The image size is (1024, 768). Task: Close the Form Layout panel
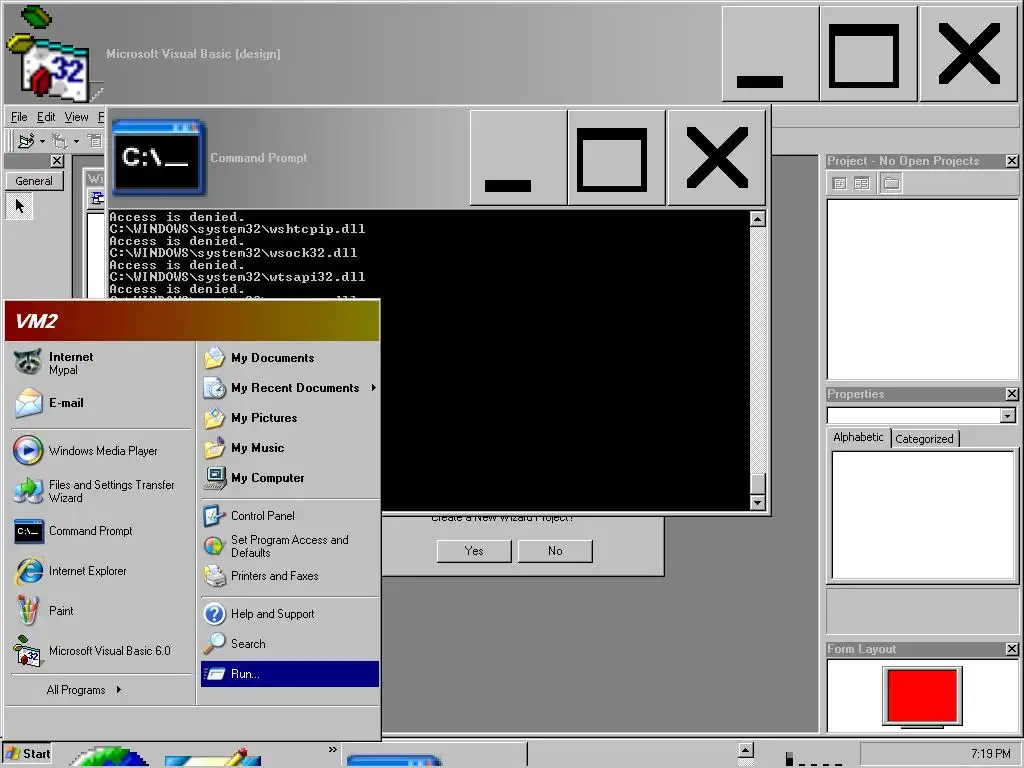(1012, 648)
